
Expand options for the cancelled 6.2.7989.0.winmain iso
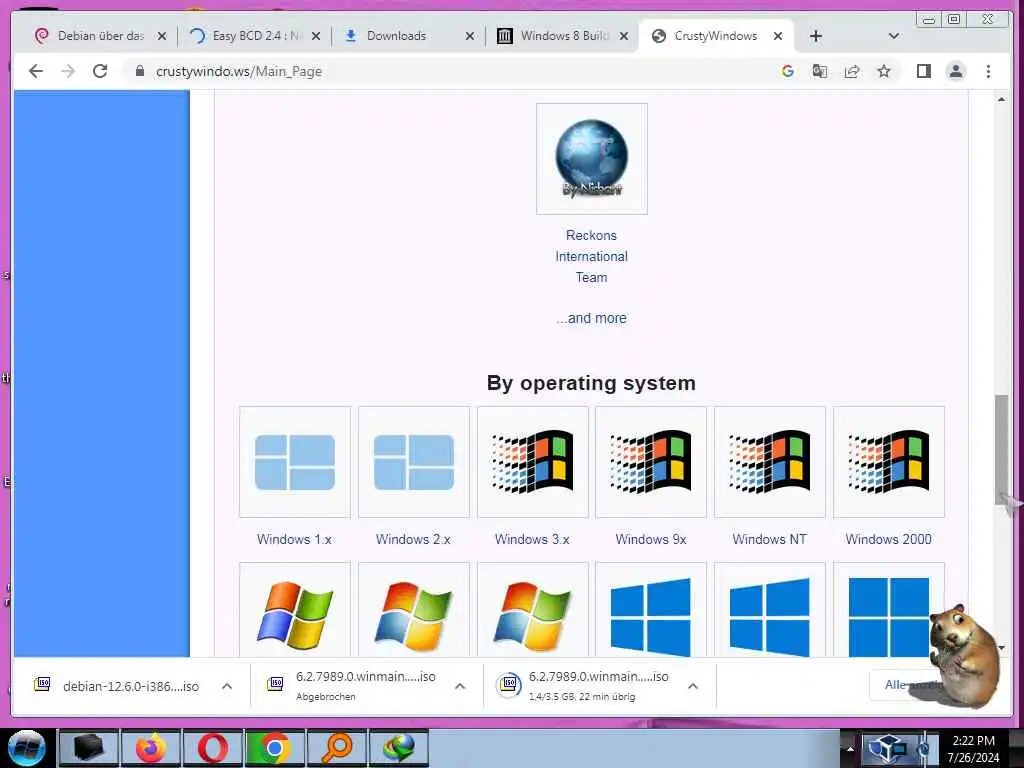pyautogui.click(x=460, y=686)
